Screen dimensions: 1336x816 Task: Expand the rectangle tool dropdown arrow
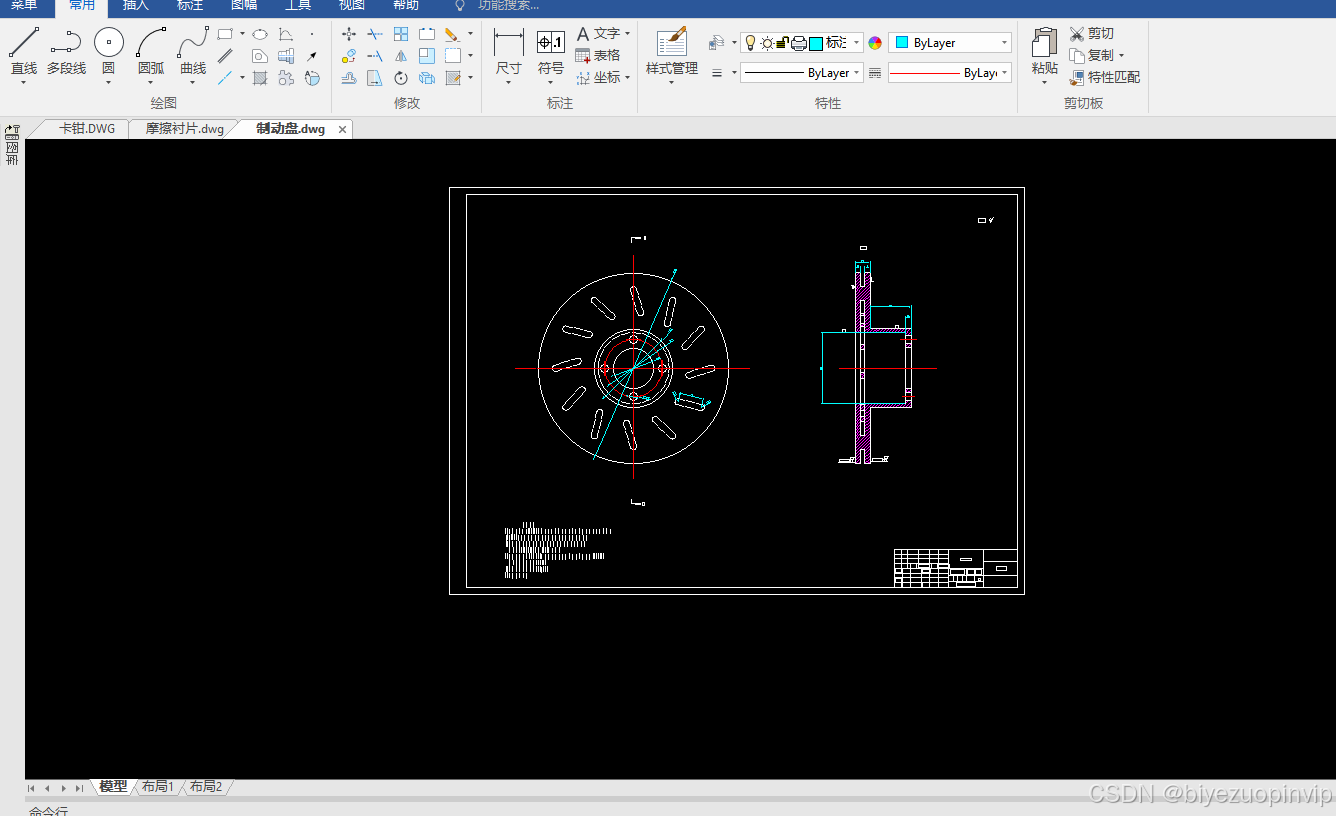(242, 34)
